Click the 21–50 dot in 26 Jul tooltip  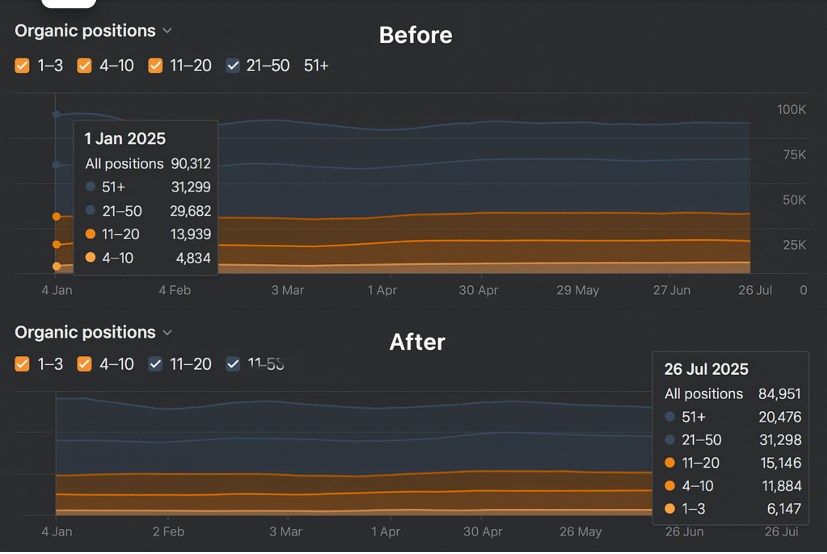click(670, 440)
